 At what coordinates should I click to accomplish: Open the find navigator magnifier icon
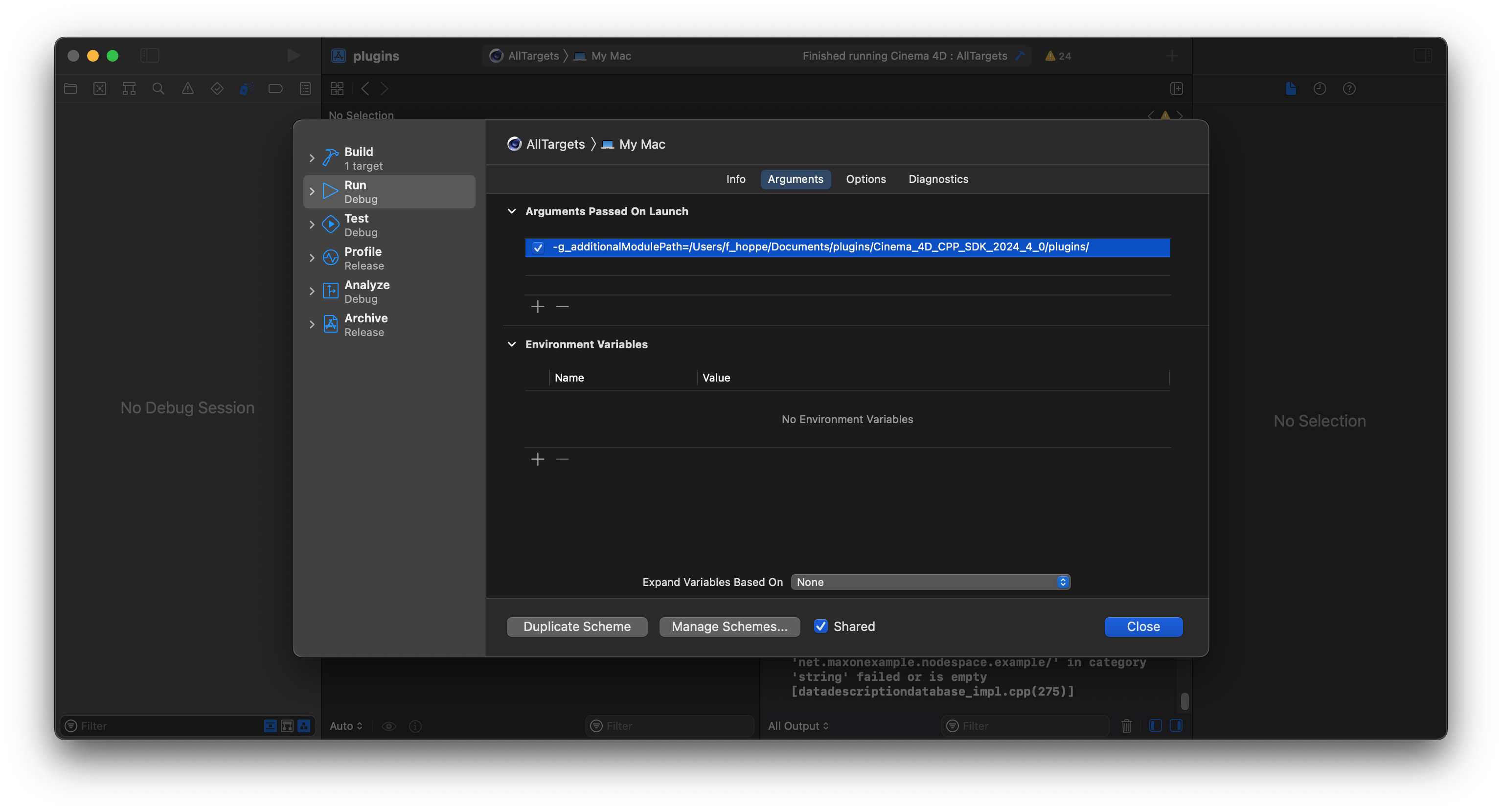pyautogui.click(x=158, y=89)
